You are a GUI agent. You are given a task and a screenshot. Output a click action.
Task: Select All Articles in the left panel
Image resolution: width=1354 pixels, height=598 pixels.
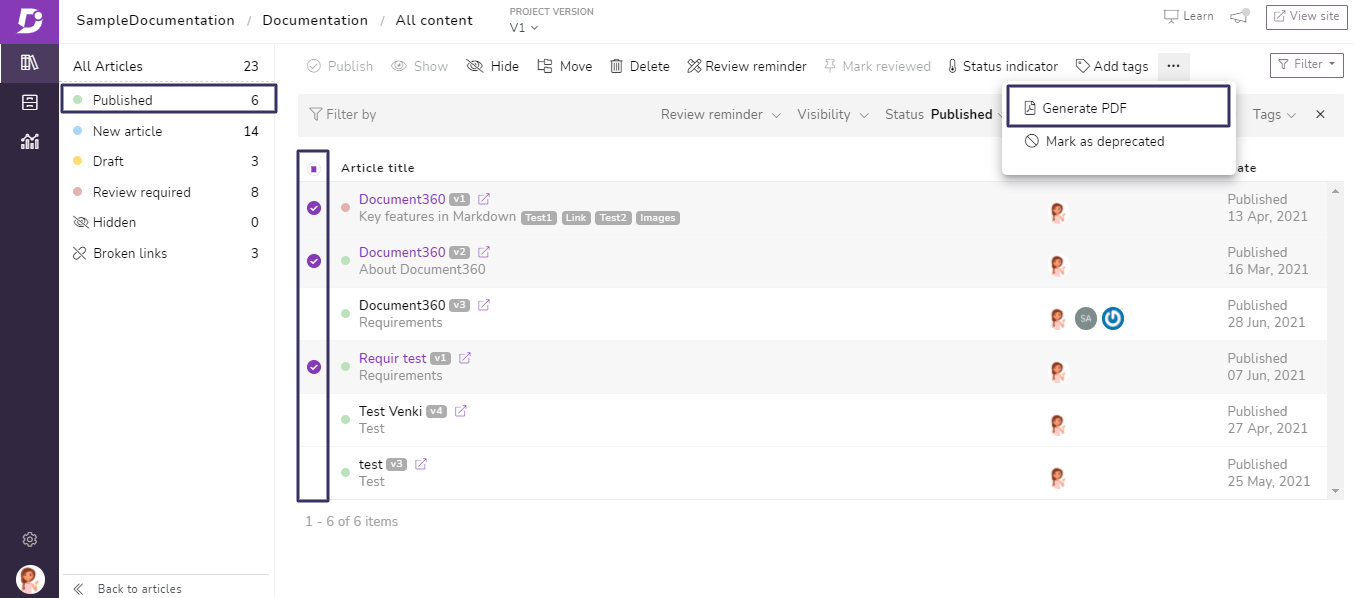(x=166, y=66)
